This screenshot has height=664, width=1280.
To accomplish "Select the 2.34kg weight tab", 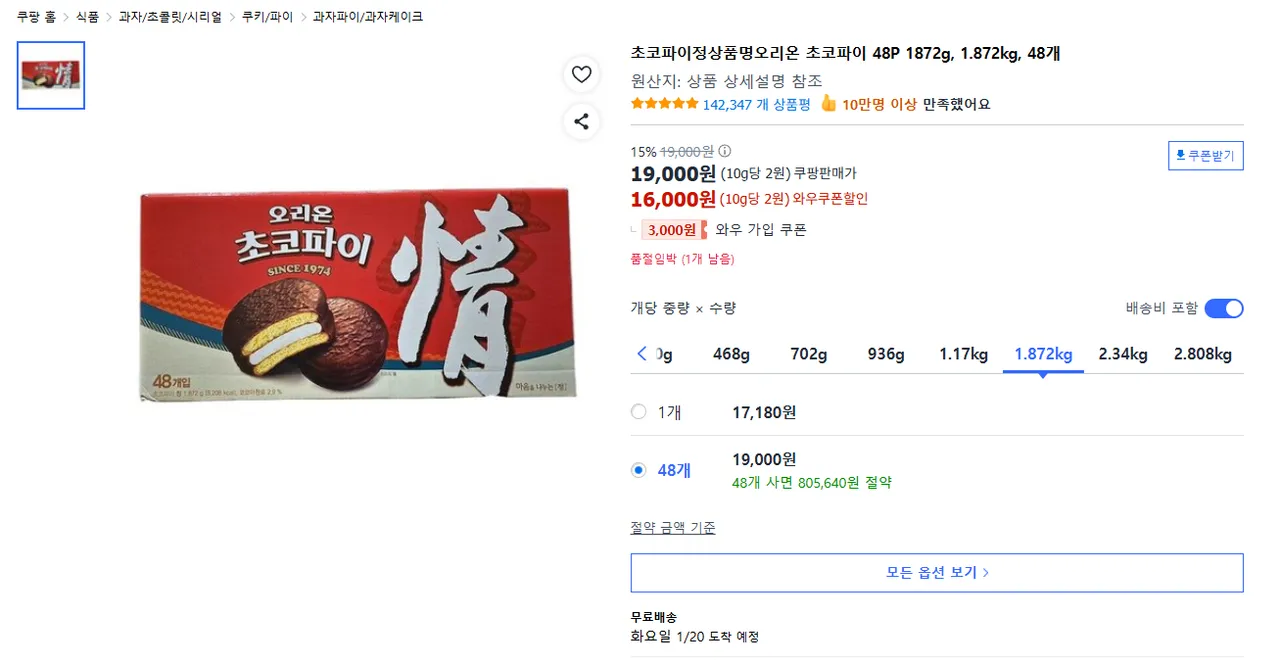I will [1122, 354].
